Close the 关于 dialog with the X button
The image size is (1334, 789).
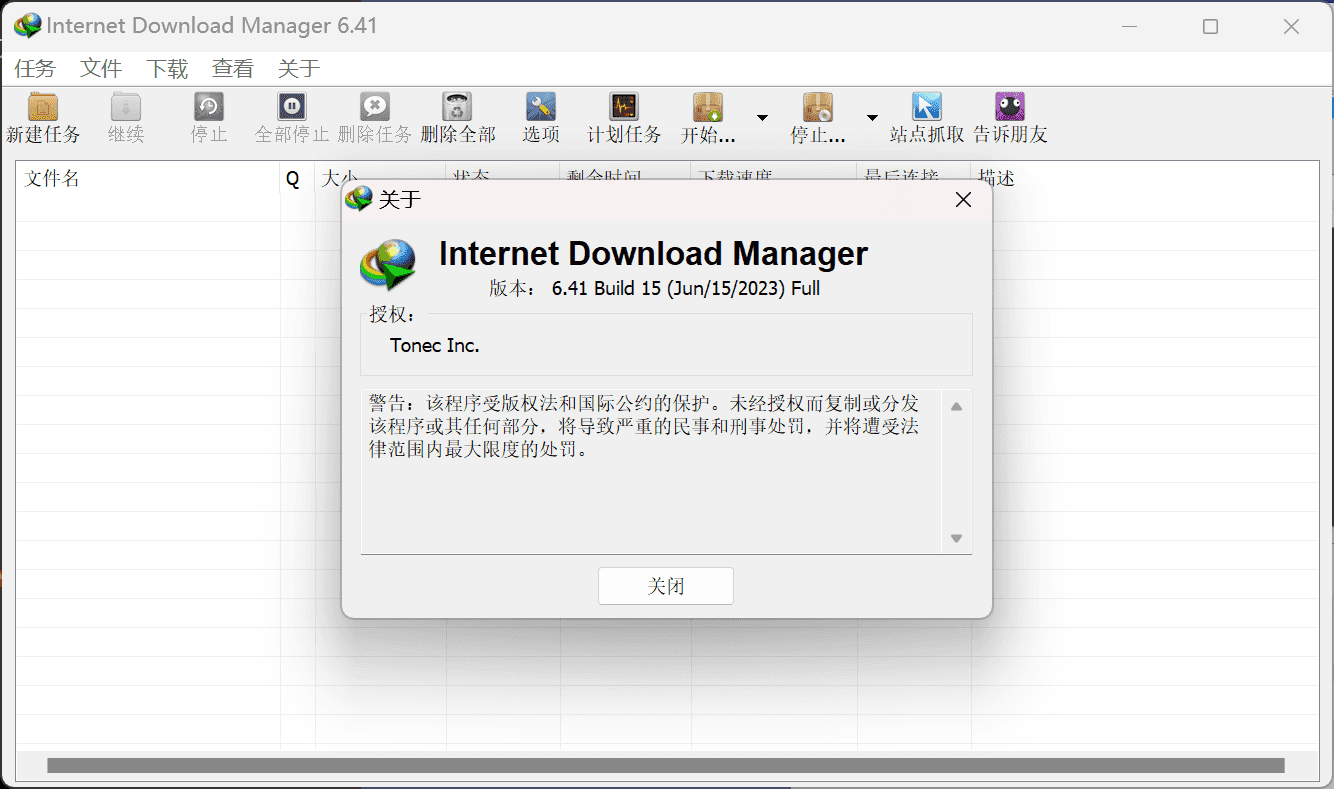963,200
